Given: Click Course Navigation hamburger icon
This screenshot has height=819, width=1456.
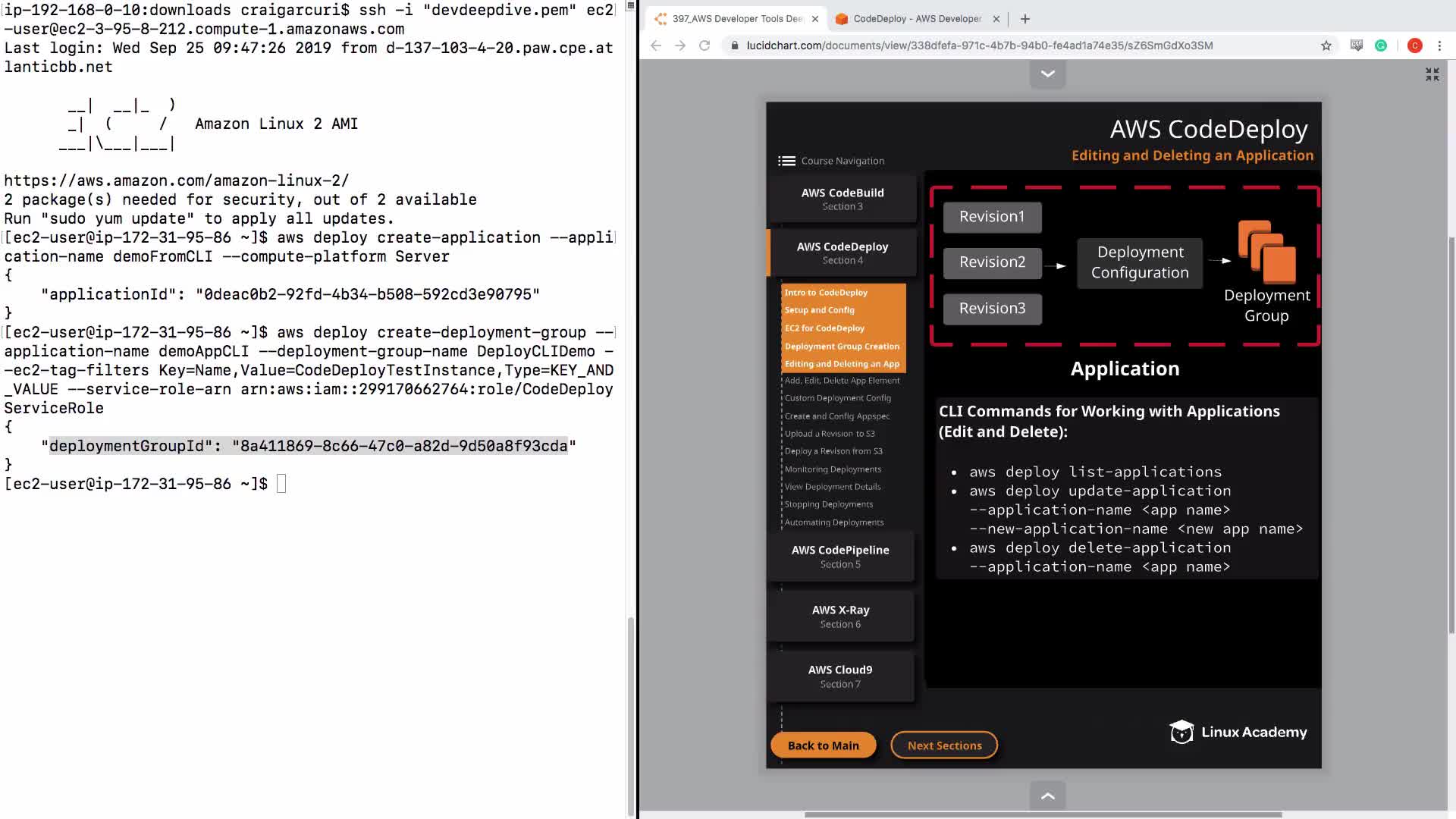Looking at the screenshot, I should coord(786,161).
